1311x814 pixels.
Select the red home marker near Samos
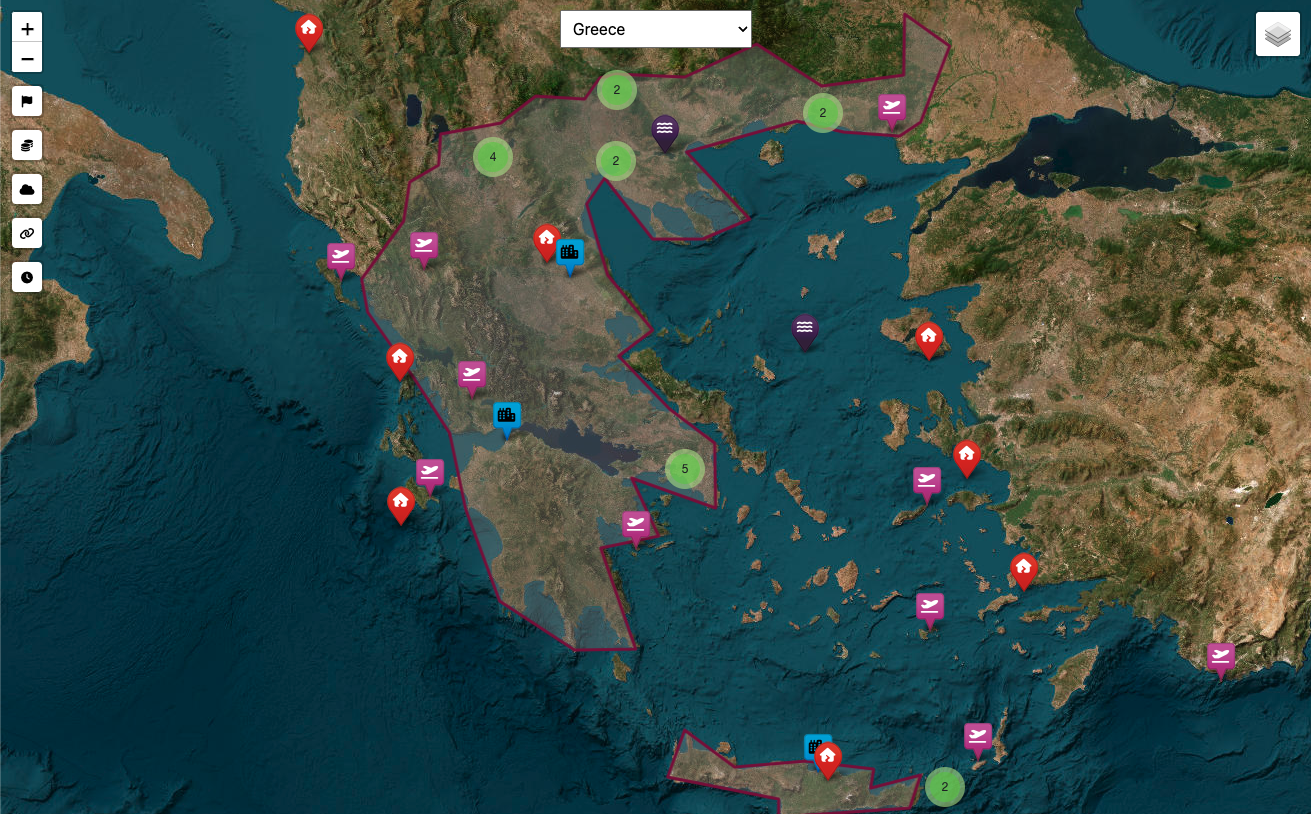tap(966, 457)
